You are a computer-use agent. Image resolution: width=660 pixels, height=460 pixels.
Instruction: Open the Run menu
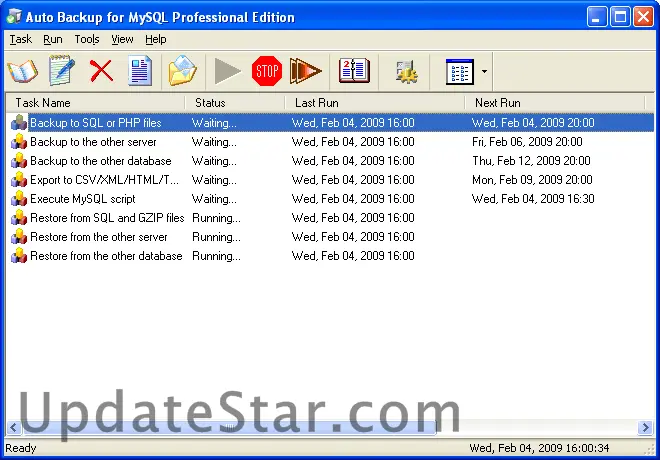(x=53, y=40)
